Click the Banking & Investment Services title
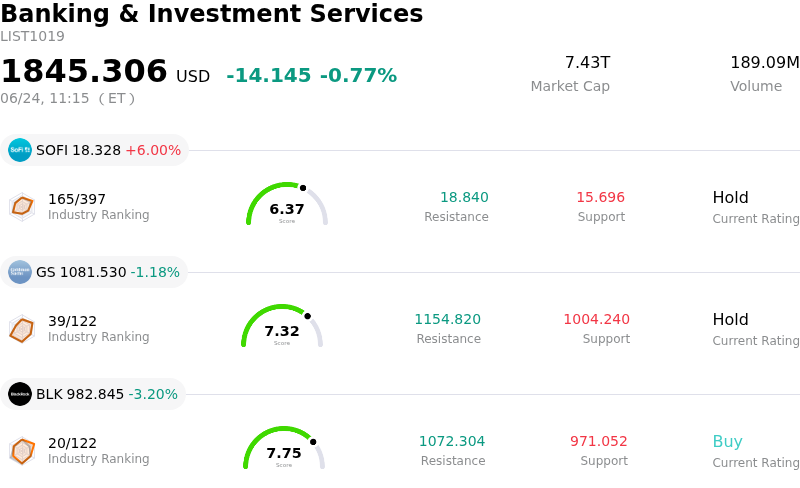The height and width of the screenshot is (488, 800). pos(212,14)
